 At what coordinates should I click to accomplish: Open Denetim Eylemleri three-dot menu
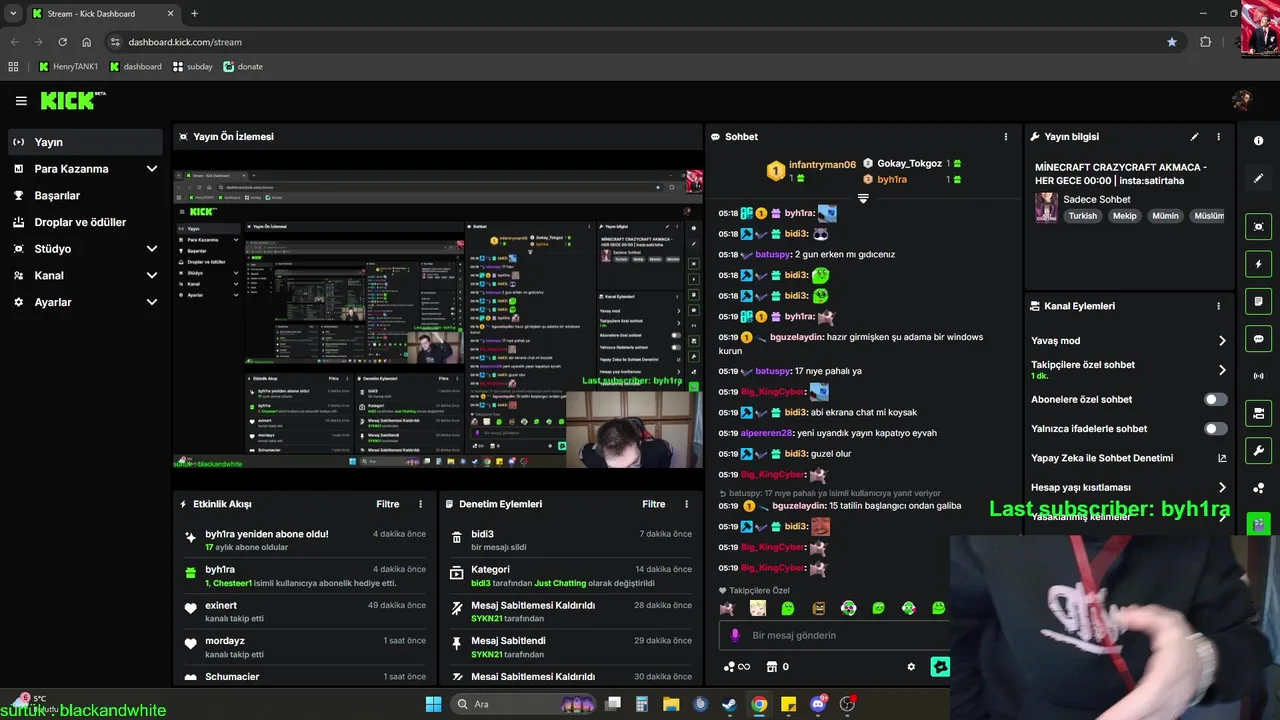point(686,504)
